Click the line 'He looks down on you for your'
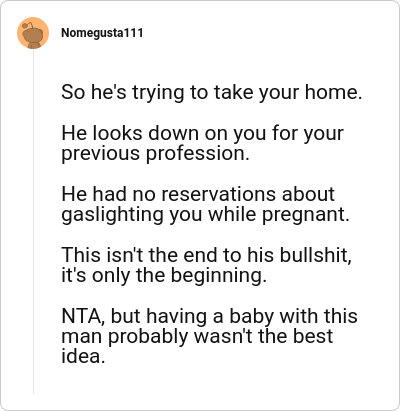The height and width of the screenshot is (411, 400). coord(202,133)
